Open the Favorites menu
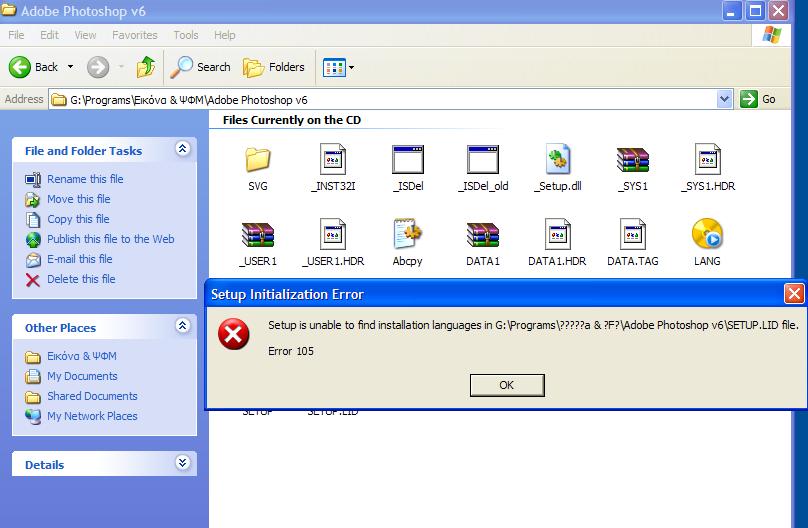The image size is (808, 528). pos(135,35)
